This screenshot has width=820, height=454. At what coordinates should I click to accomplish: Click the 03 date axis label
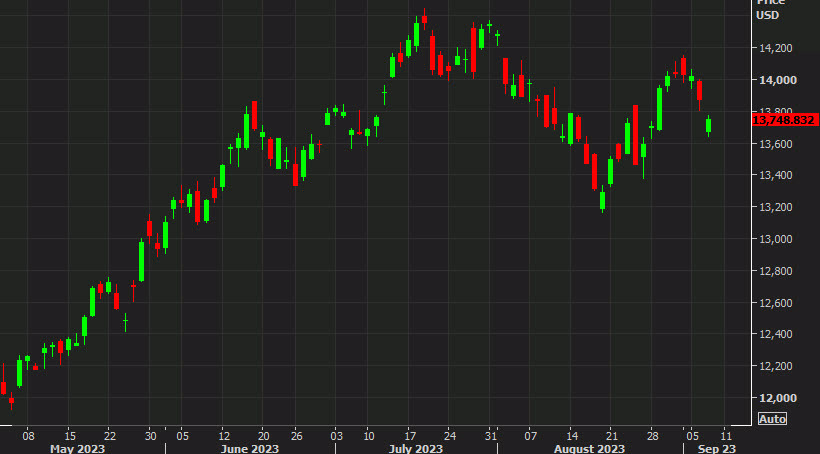(336, 436)
